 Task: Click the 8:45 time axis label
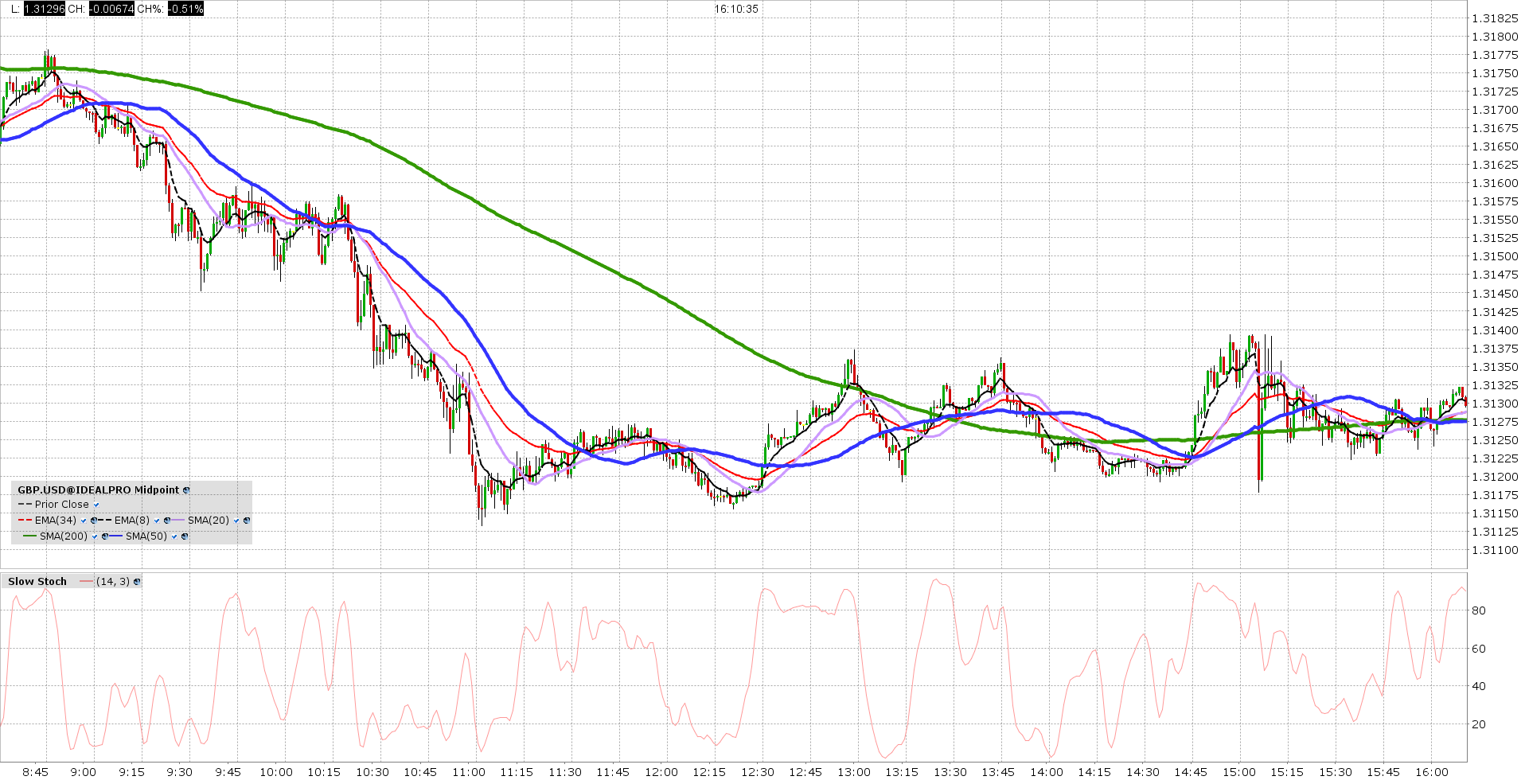35,772
